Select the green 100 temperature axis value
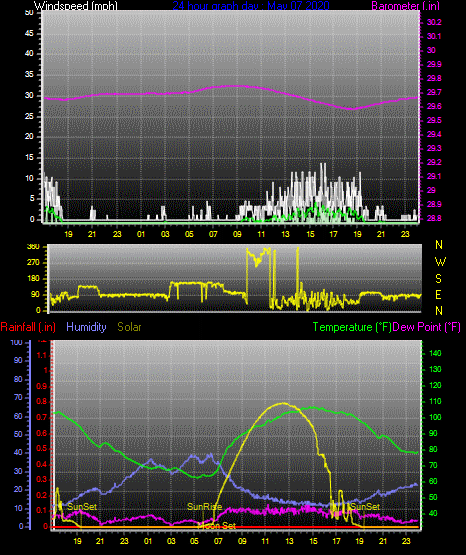This screenshot has height=555, width=466. pyautogui.click(x=435, y=417)
